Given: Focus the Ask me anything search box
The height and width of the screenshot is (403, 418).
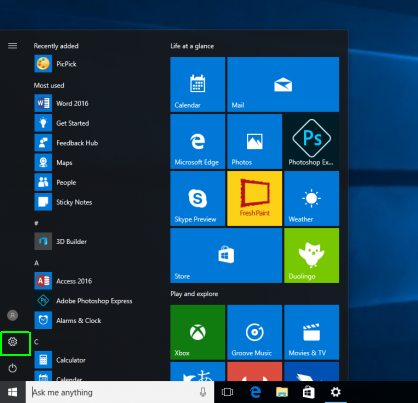Looking at the screenshot, I should click(120, 392).
